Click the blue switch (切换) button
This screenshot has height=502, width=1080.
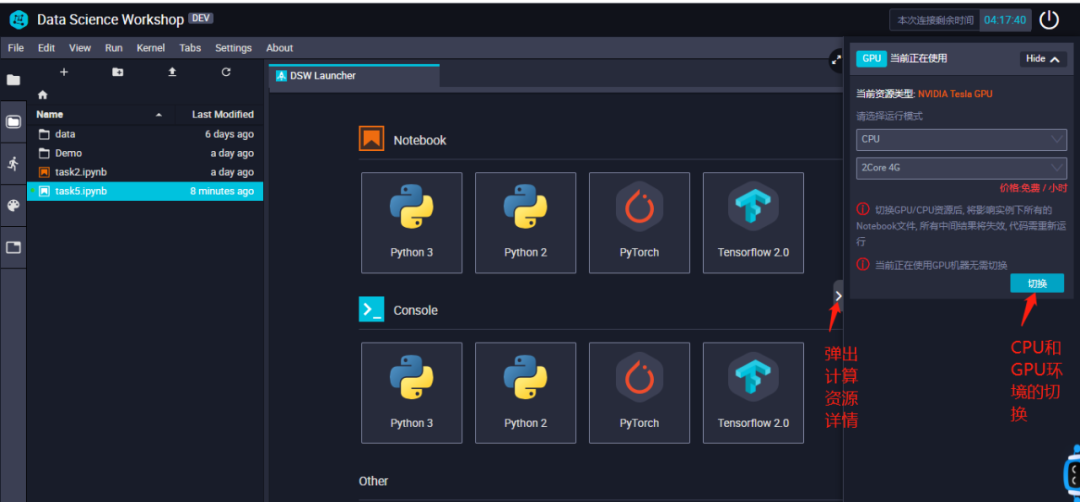click(x=1037, y=283)
